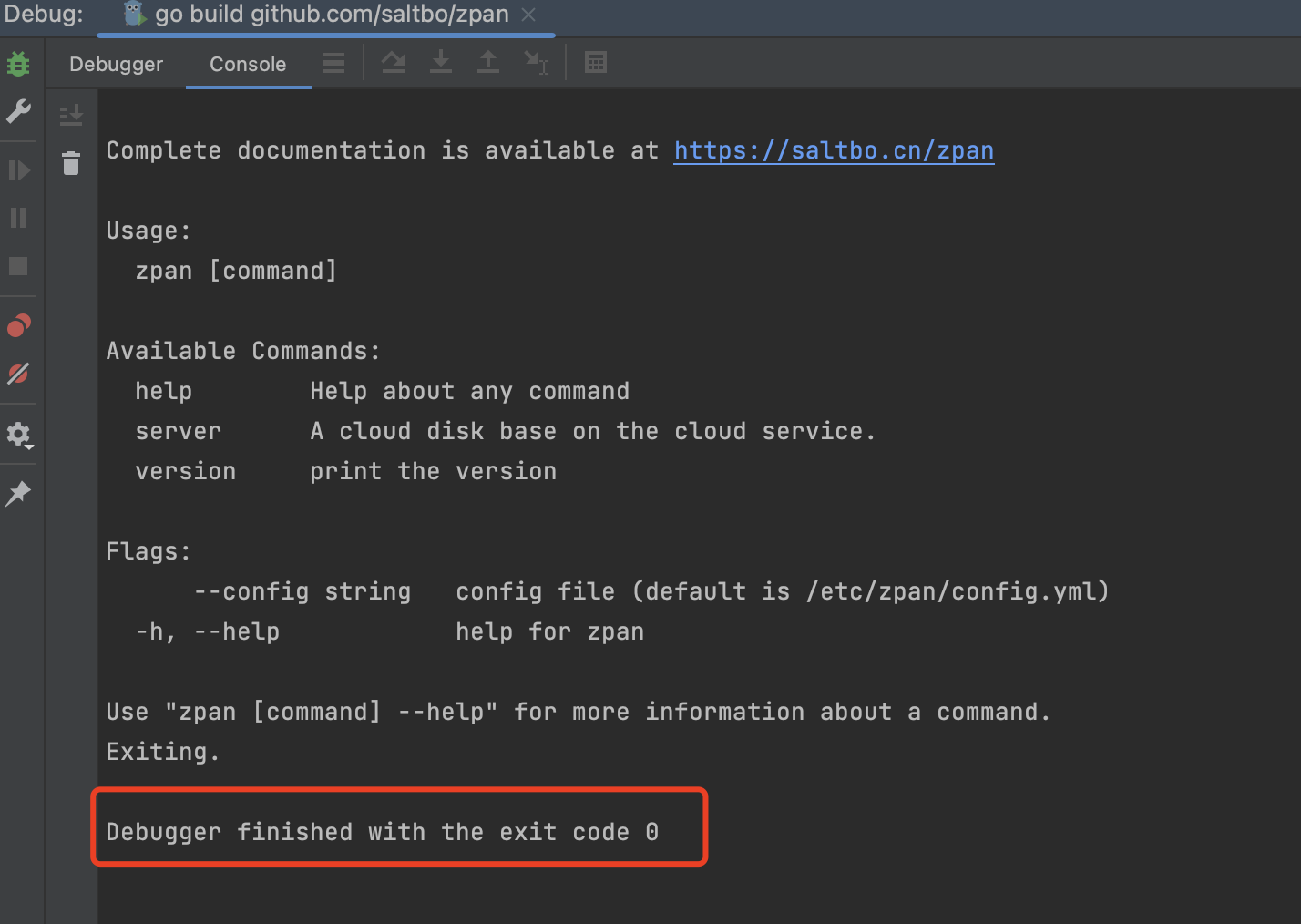Viewport: 1301px width, 924px height.
Task: Select the Step Over icon
Action: (x=393, y=62)
